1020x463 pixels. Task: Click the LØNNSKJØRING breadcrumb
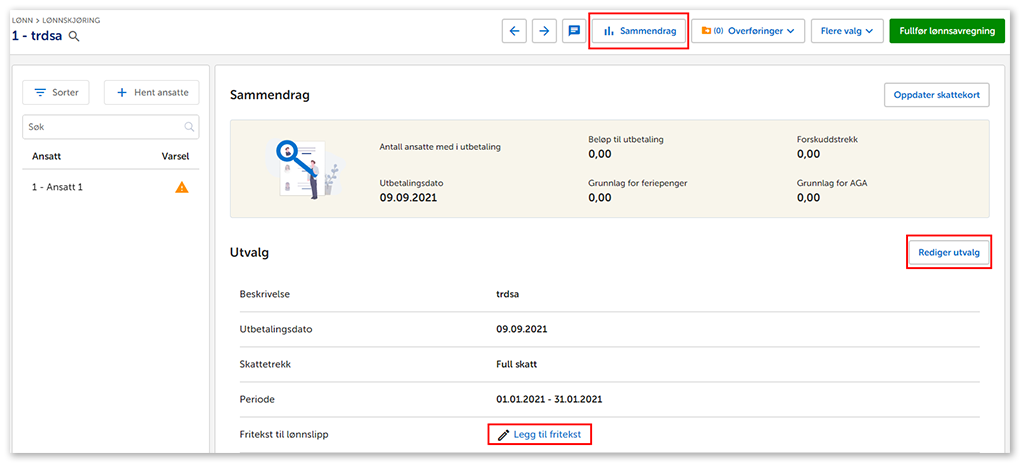(x=70, y=20)
